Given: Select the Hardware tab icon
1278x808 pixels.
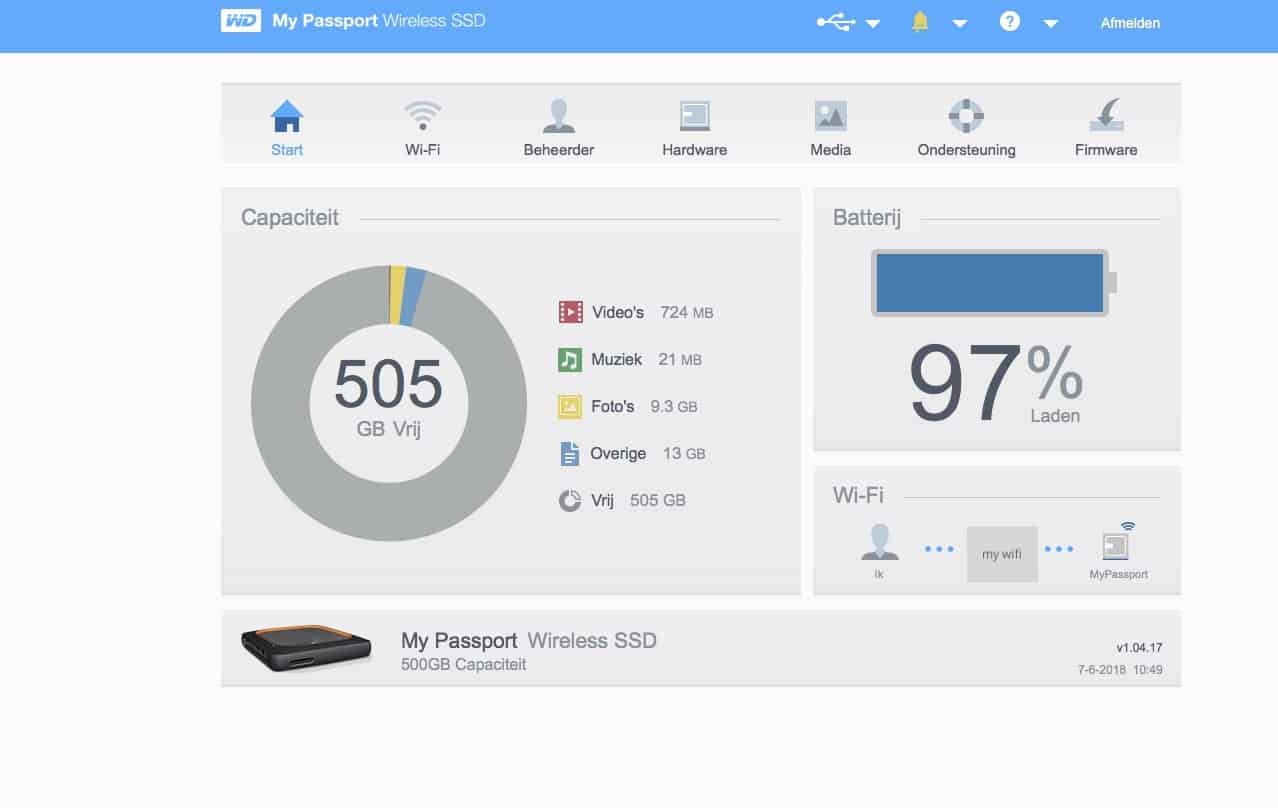Looking at the screenshot, I should (694, 118).
